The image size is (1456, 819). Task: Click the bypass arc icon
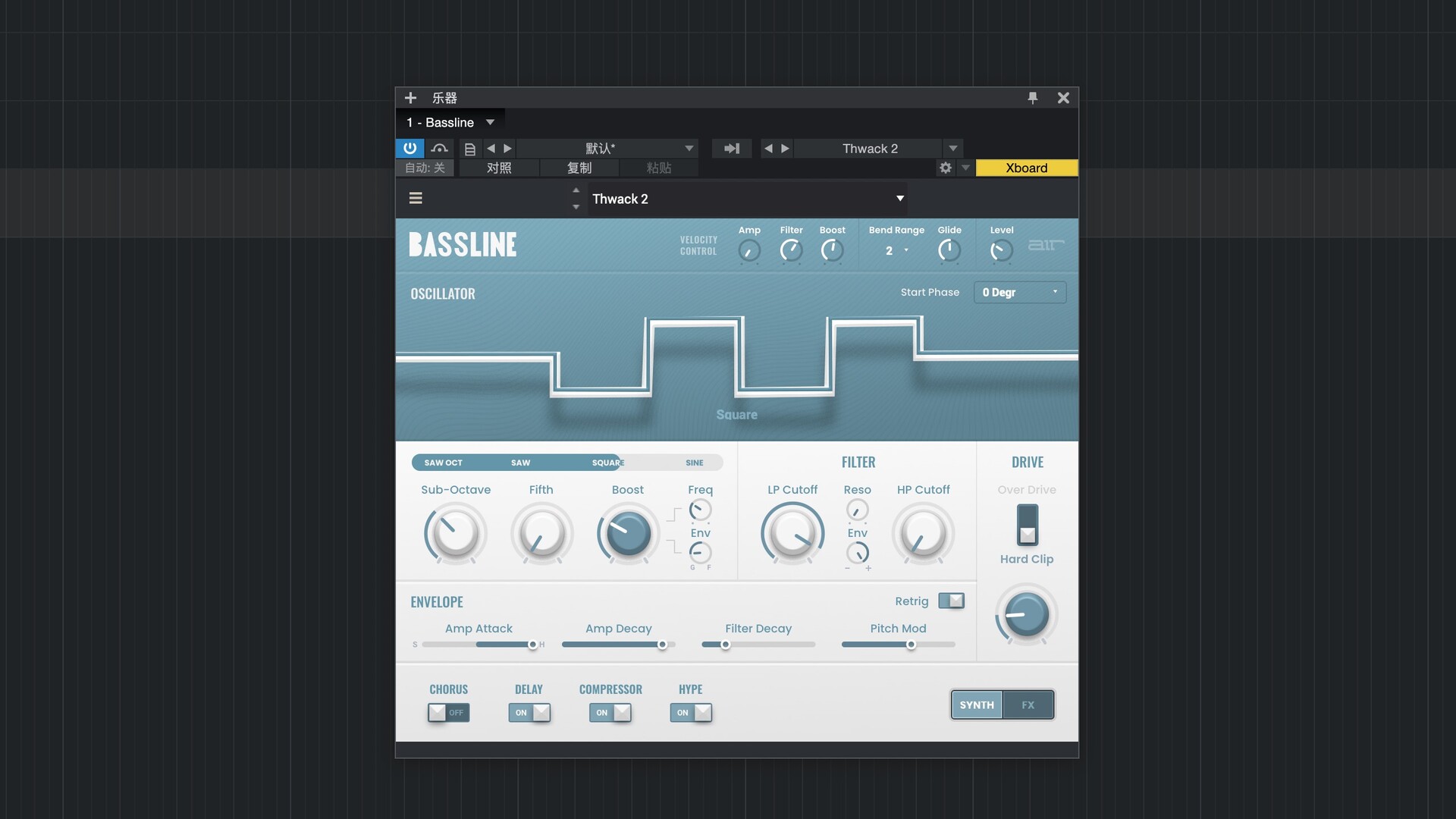pyautogui.click(x=439, y=149)
